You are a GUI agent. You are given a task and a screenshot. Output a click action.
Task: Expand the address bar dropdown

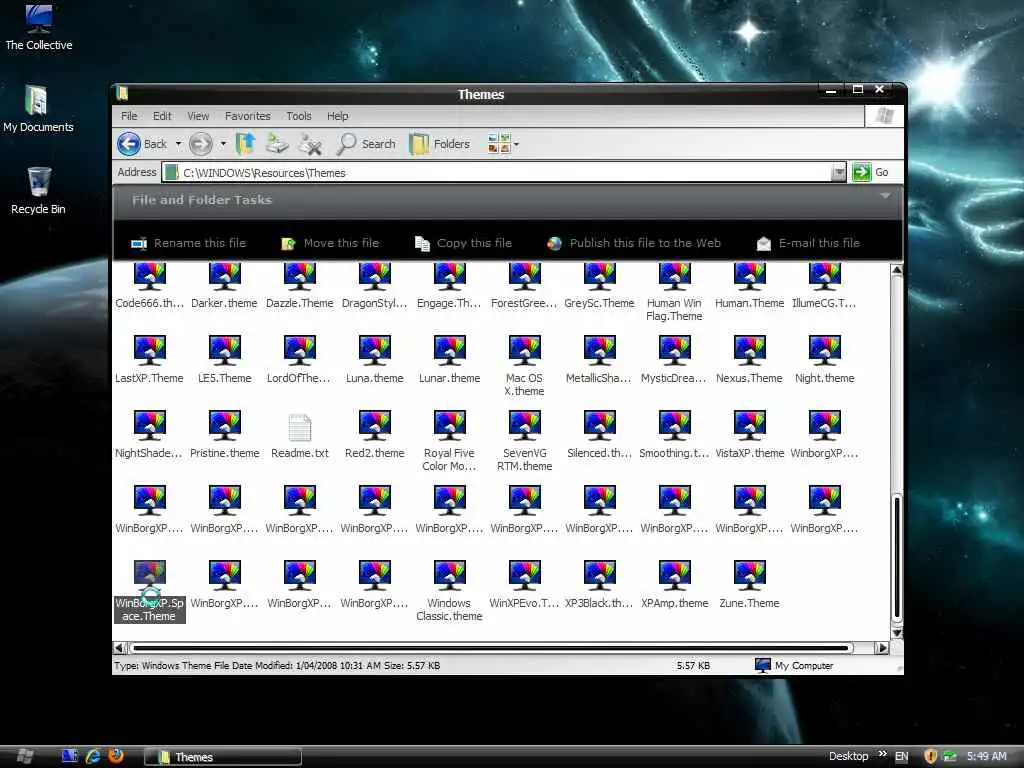point(839,172)
